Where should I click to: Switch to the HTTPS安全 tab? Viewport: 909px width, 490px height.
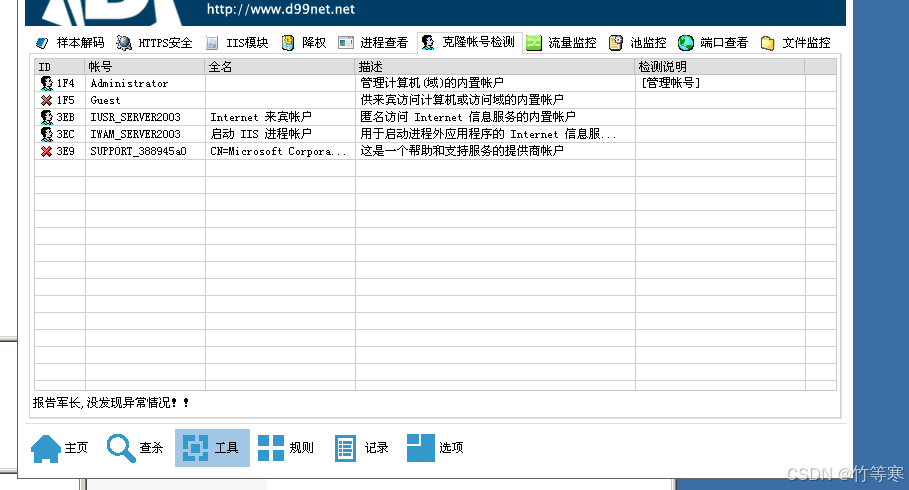[154, 43]
